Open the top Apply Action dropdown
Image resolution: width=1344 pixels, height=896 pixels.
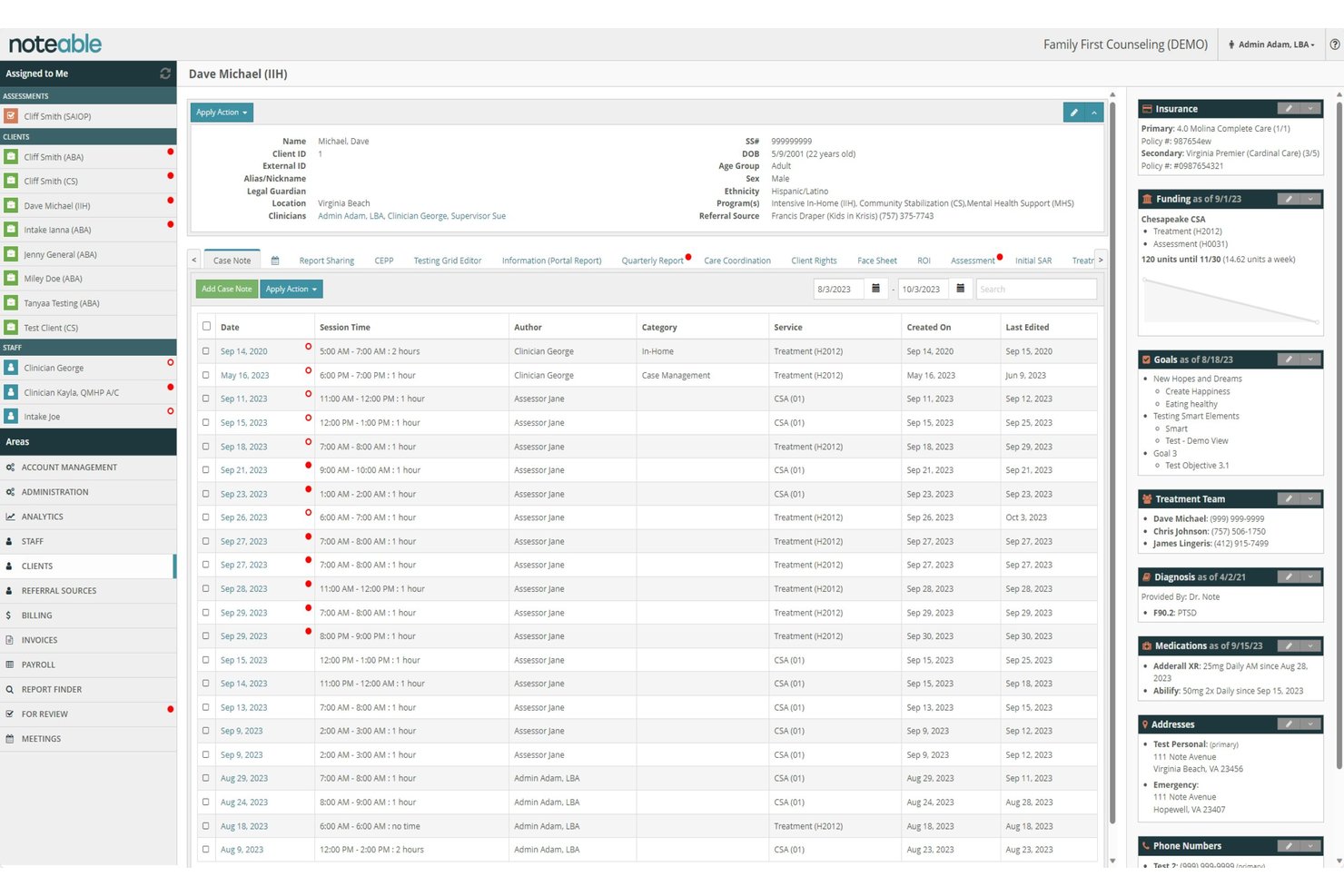coord(222,113)
